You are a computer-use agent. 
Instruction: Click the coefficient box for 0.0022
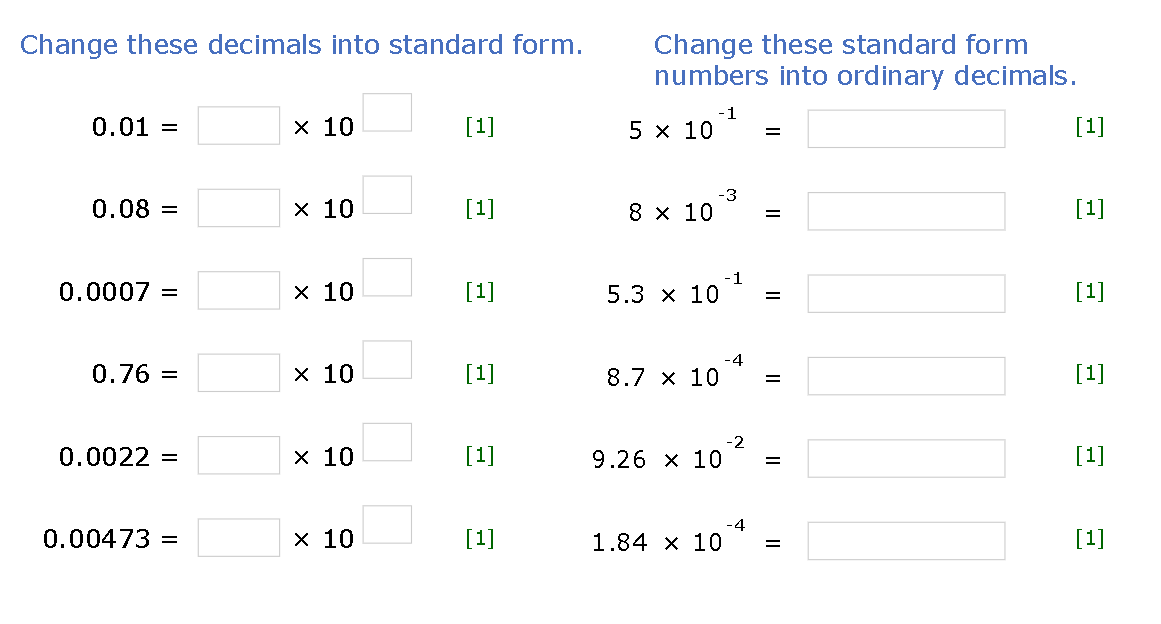click(x=238, y=455)
